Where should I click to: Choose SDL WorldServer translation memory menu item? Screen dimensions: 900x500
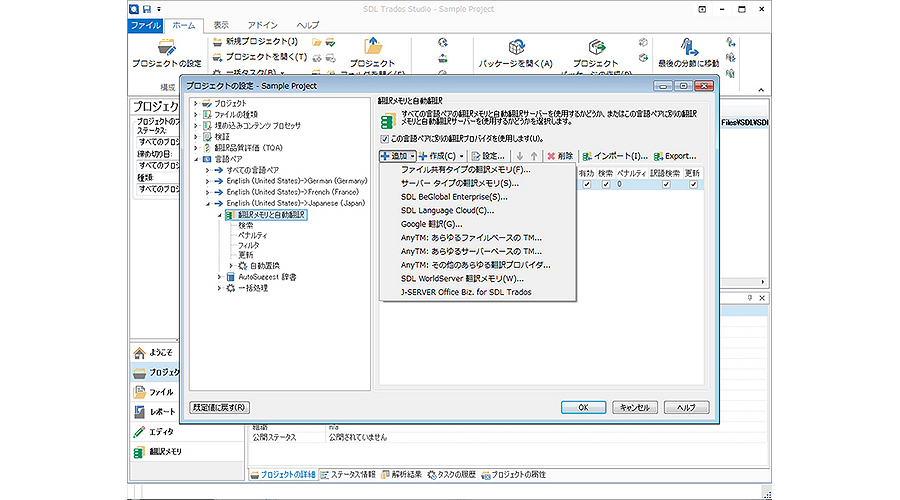click(x=477, y=279)
